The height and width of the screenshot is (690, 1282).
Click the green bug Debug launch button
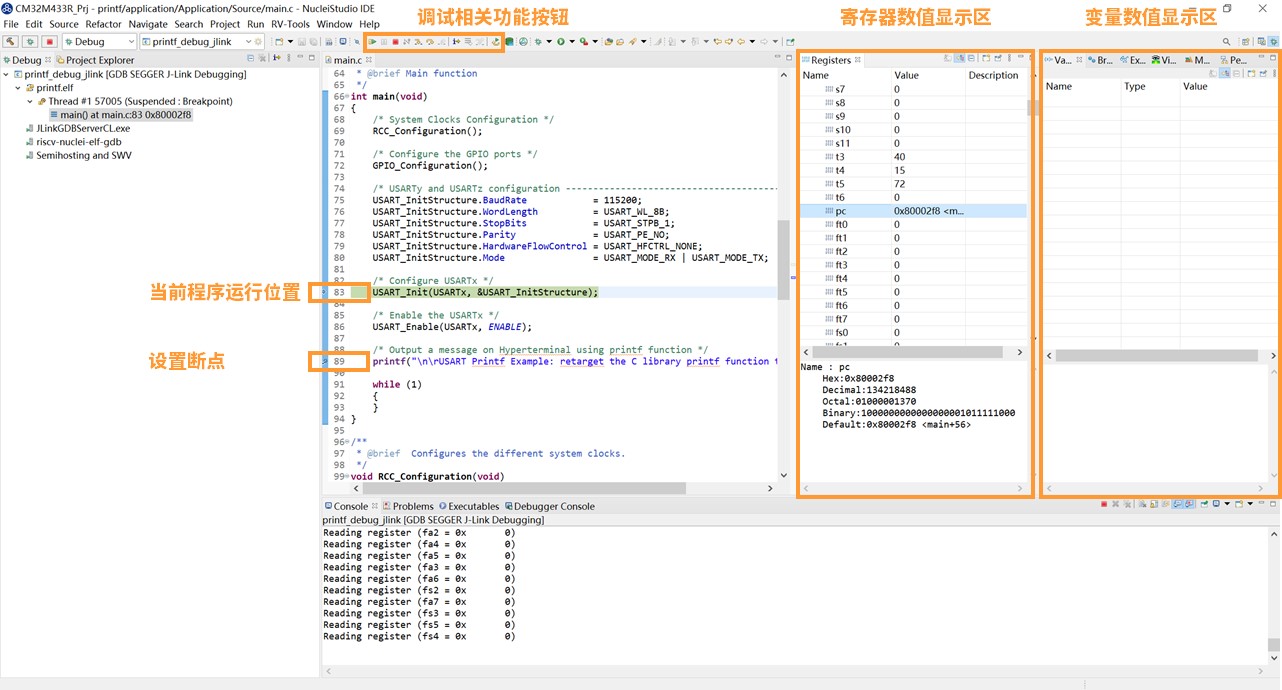point(30,42)
